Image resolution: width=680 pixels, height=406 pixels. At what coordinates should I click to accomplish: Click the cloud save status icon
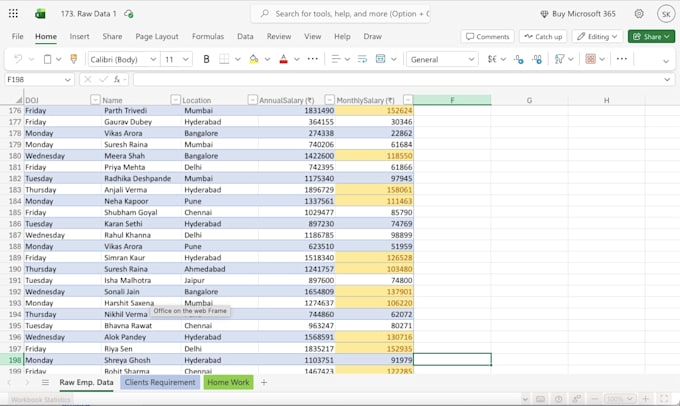(128, 14)
